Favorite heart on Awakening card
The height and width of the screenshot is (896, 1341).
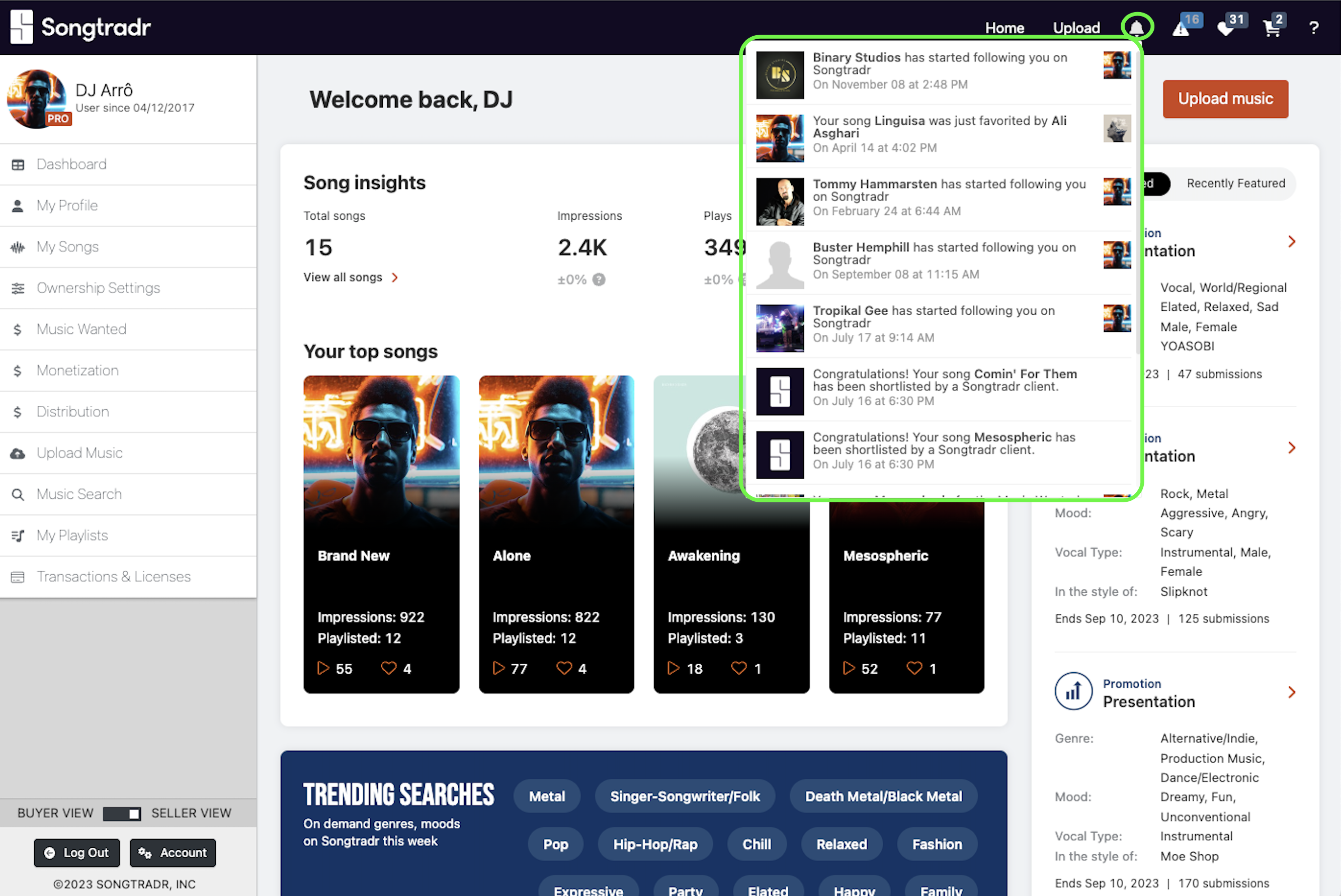pos(739,668)
